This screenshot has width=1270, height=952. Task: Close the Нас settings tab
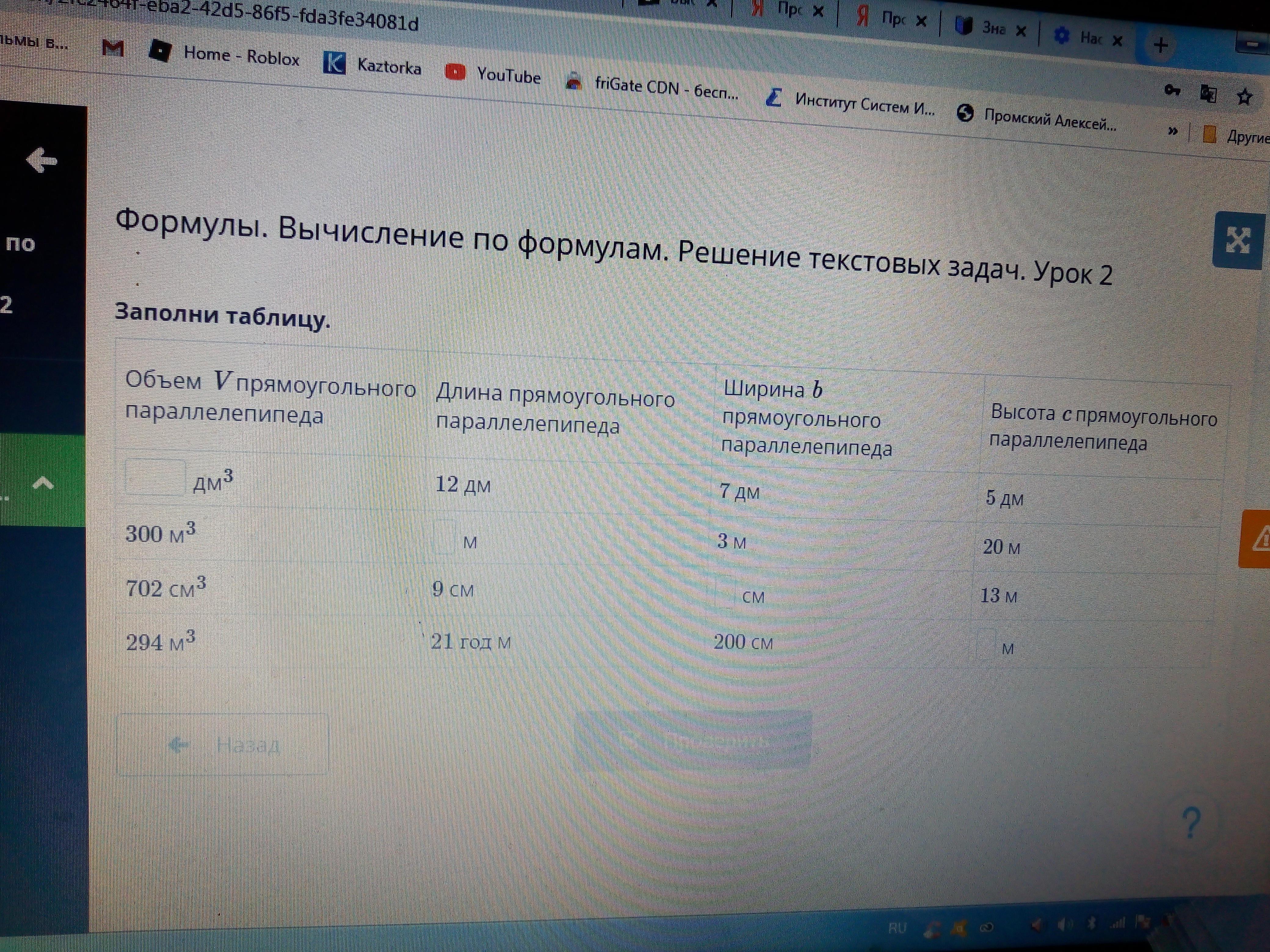[1117, 41]
